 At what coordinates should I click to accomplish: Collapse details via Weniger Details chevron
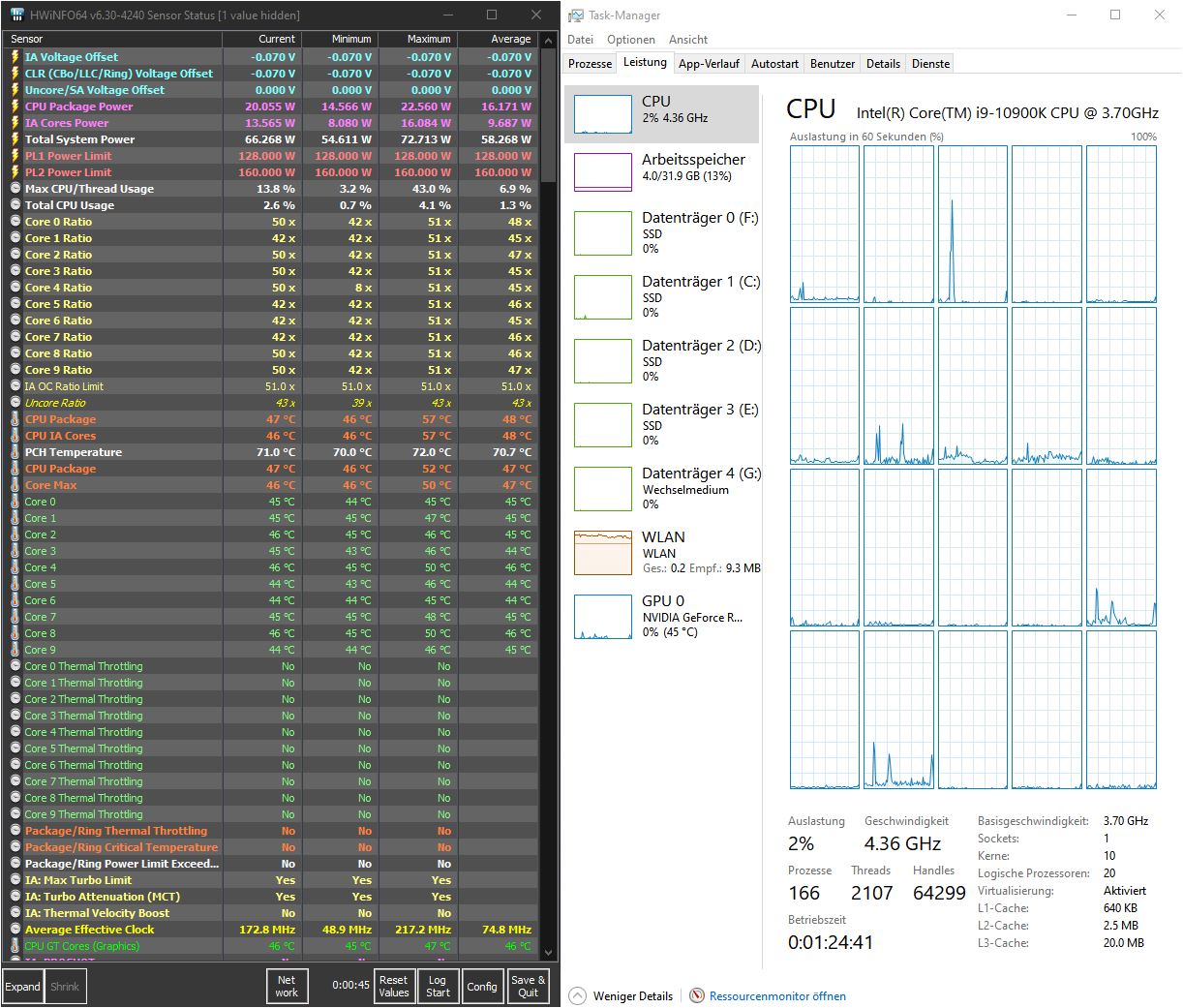tap(578, 995)
